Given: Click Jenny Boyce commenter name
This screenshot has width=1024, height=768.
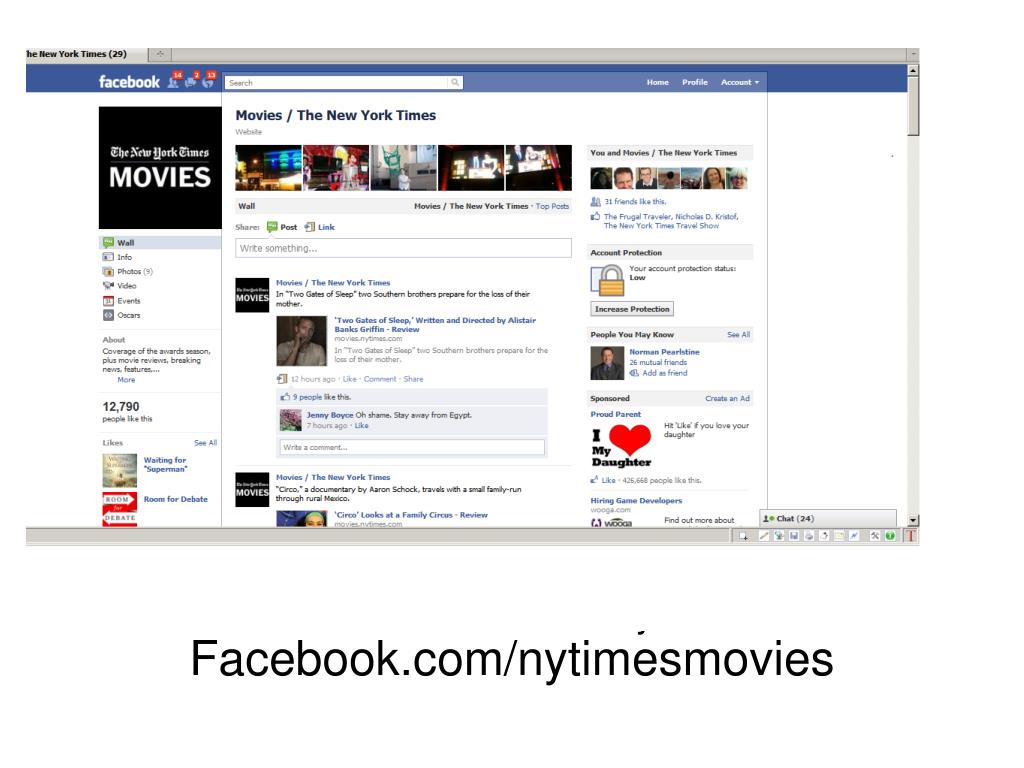Looking at the screenshot, I should pos(330,415).
